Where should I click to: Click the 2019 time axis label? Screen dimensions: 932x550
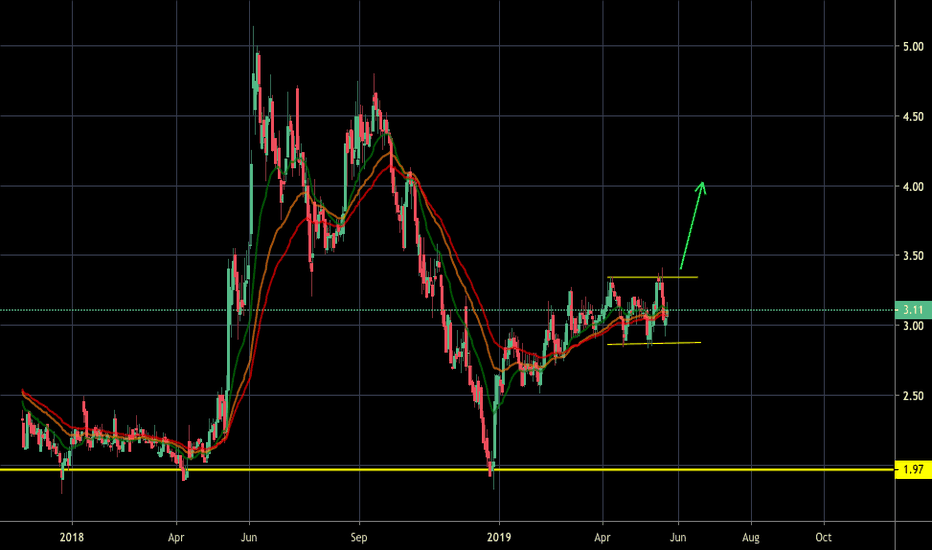click(499, 538)
